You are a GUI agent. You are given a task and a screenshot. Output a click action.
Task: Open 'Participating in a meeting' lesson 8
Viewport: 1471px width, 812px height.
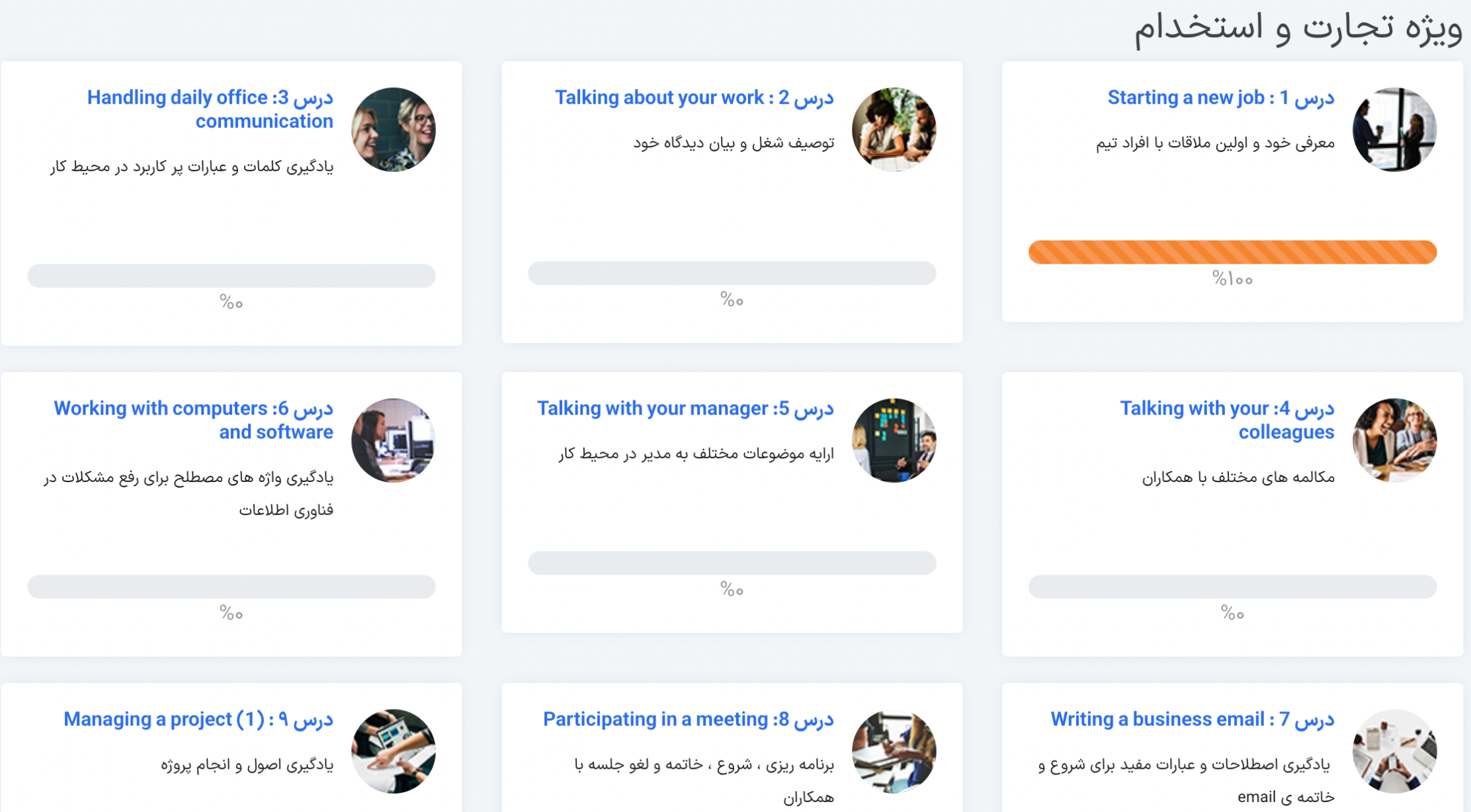tap(688, 719)
